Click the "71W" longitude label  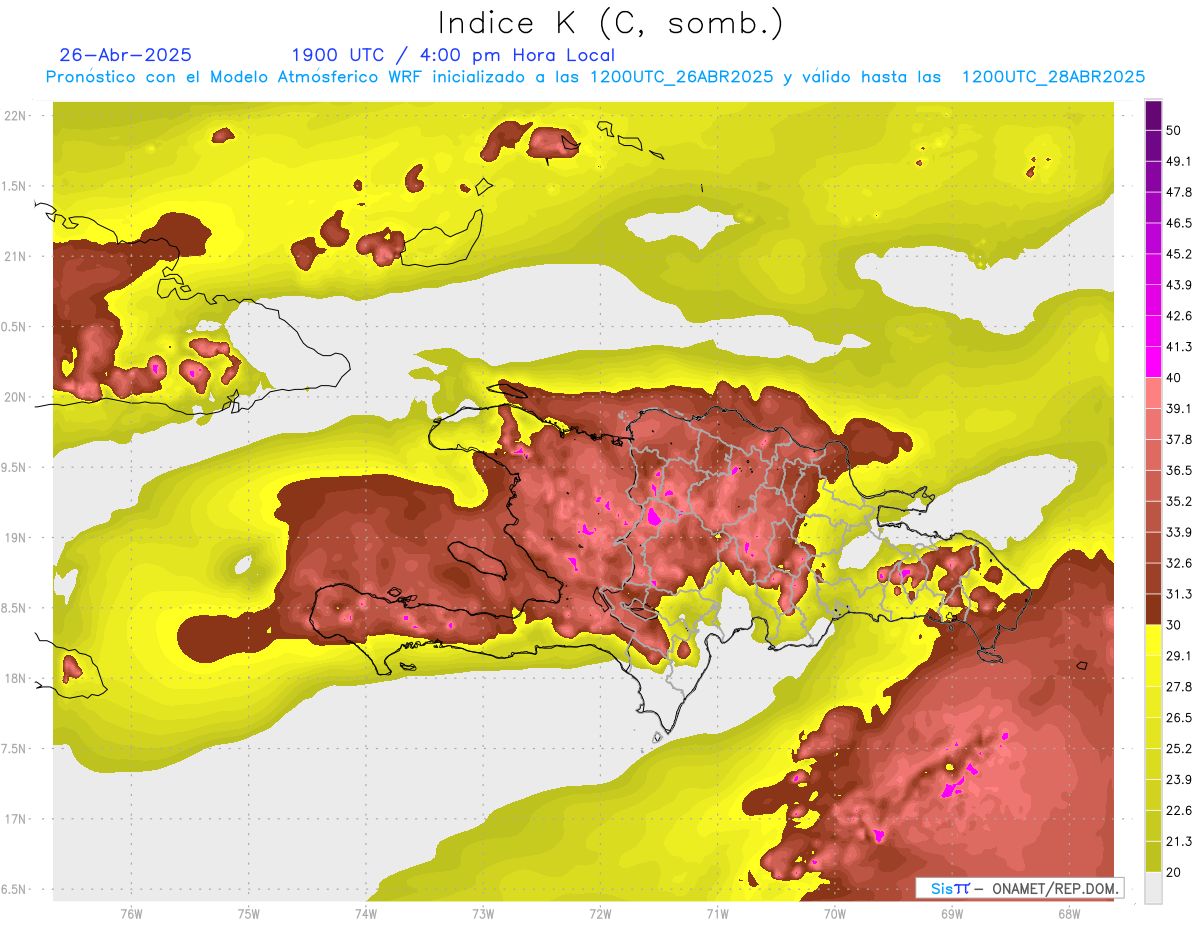717,913
